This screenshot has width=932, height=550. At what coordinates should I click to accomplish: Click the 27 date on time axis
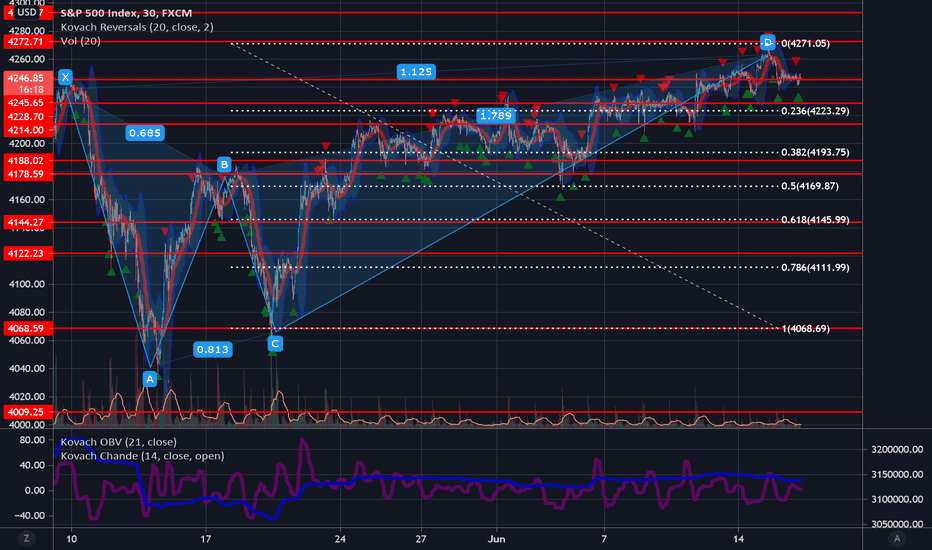(x=421, y=539)
